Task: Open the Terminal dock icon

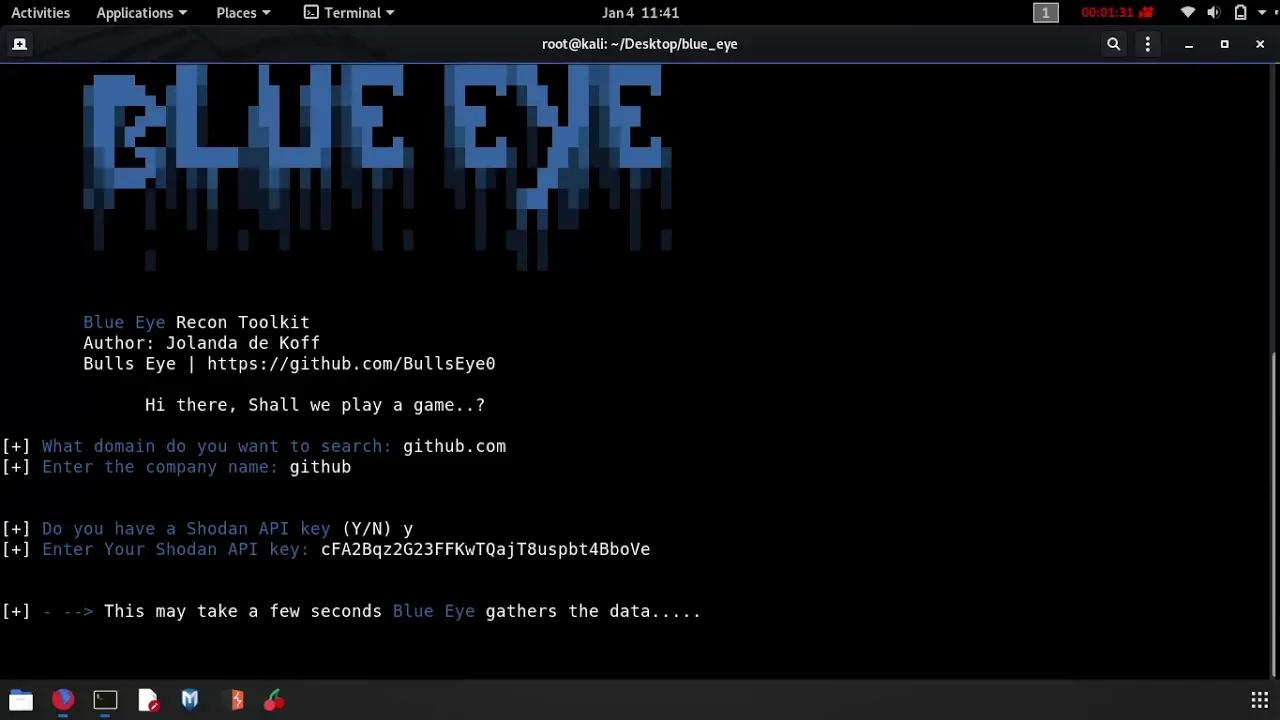Action: tap(105, 700)
